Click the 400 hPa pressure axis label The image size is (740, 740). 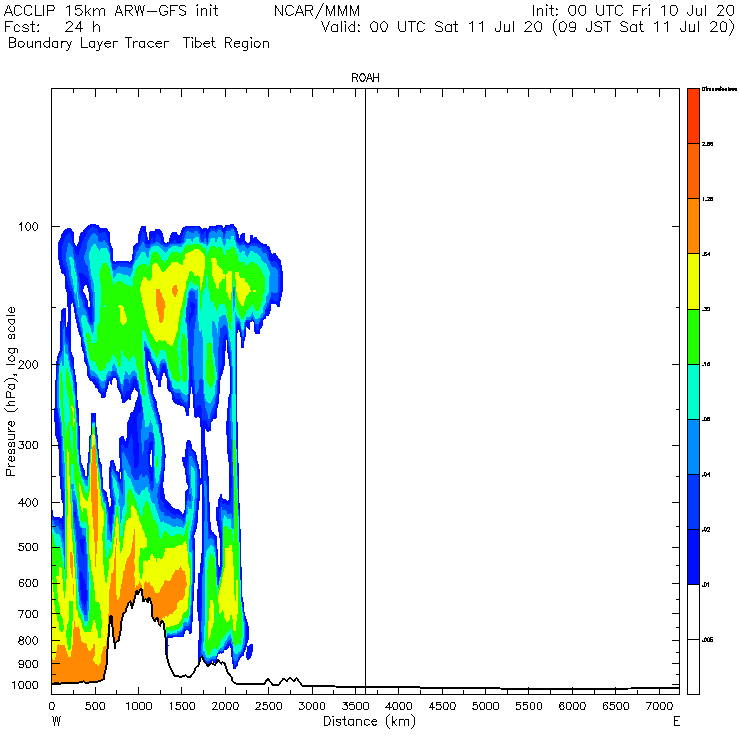coord(28,503)
